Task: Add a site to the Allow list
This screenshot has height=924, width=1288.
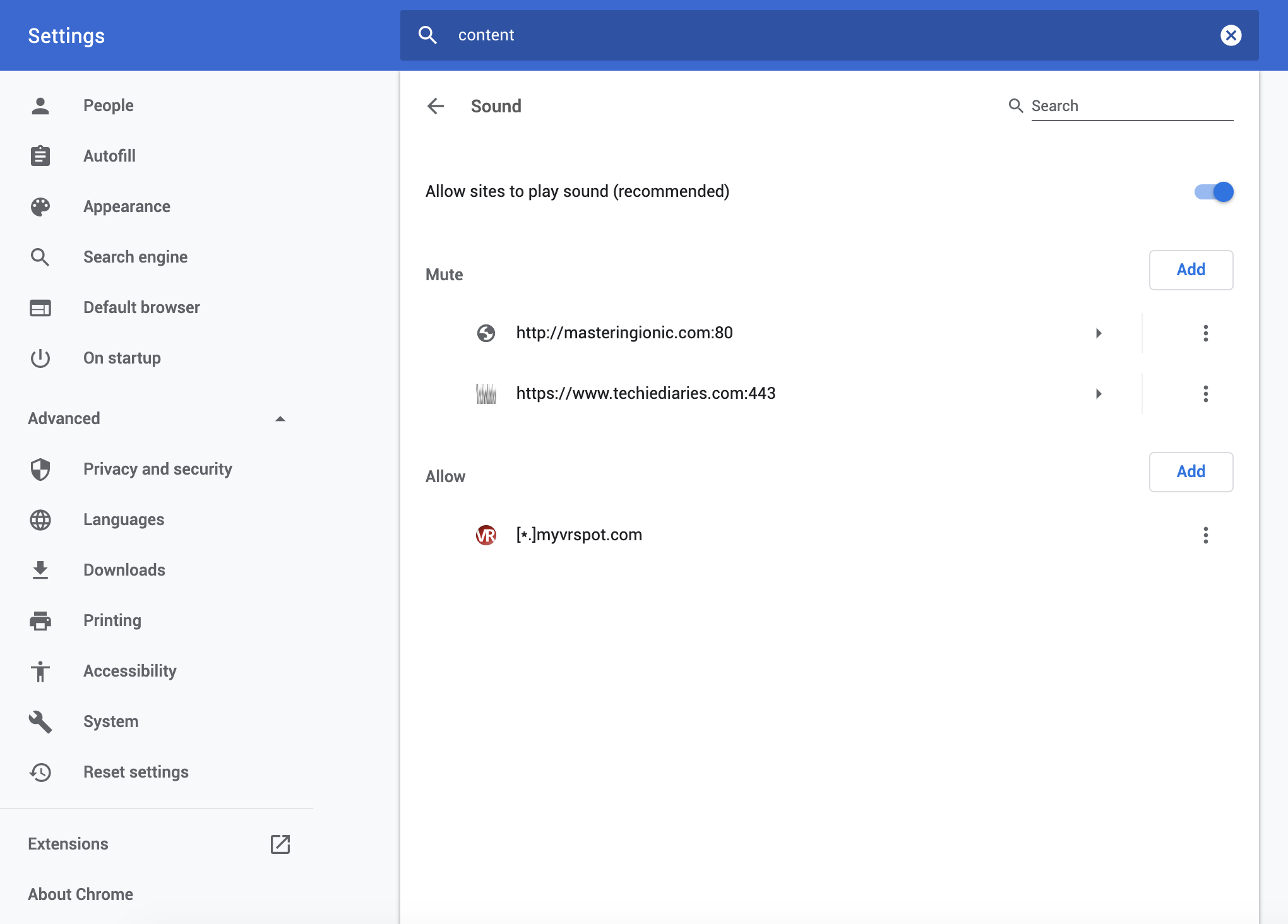Action: tap(1191, 472)
